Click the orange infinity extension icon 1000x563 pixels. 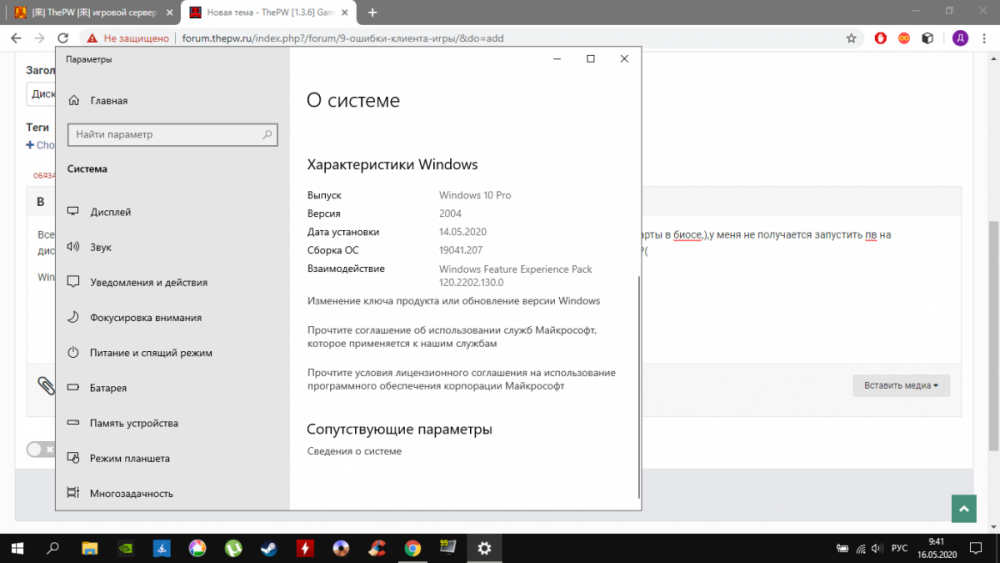[904, 38]
